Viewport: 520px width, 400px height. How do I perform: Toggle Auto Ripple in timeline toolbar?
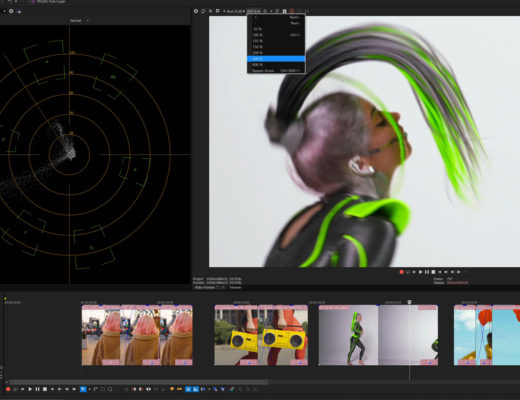click(x=203, y=389)
